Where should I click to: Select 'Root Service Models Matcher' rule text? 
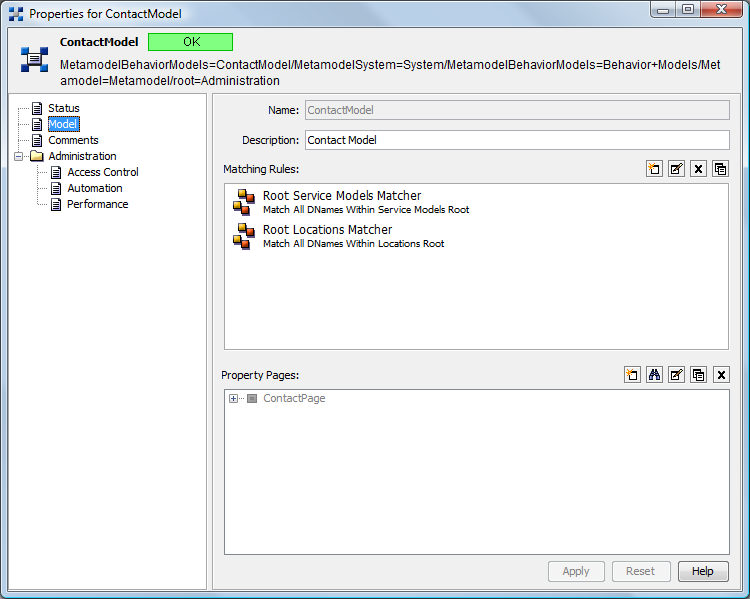pyautogui.click(x=342, y=196)
